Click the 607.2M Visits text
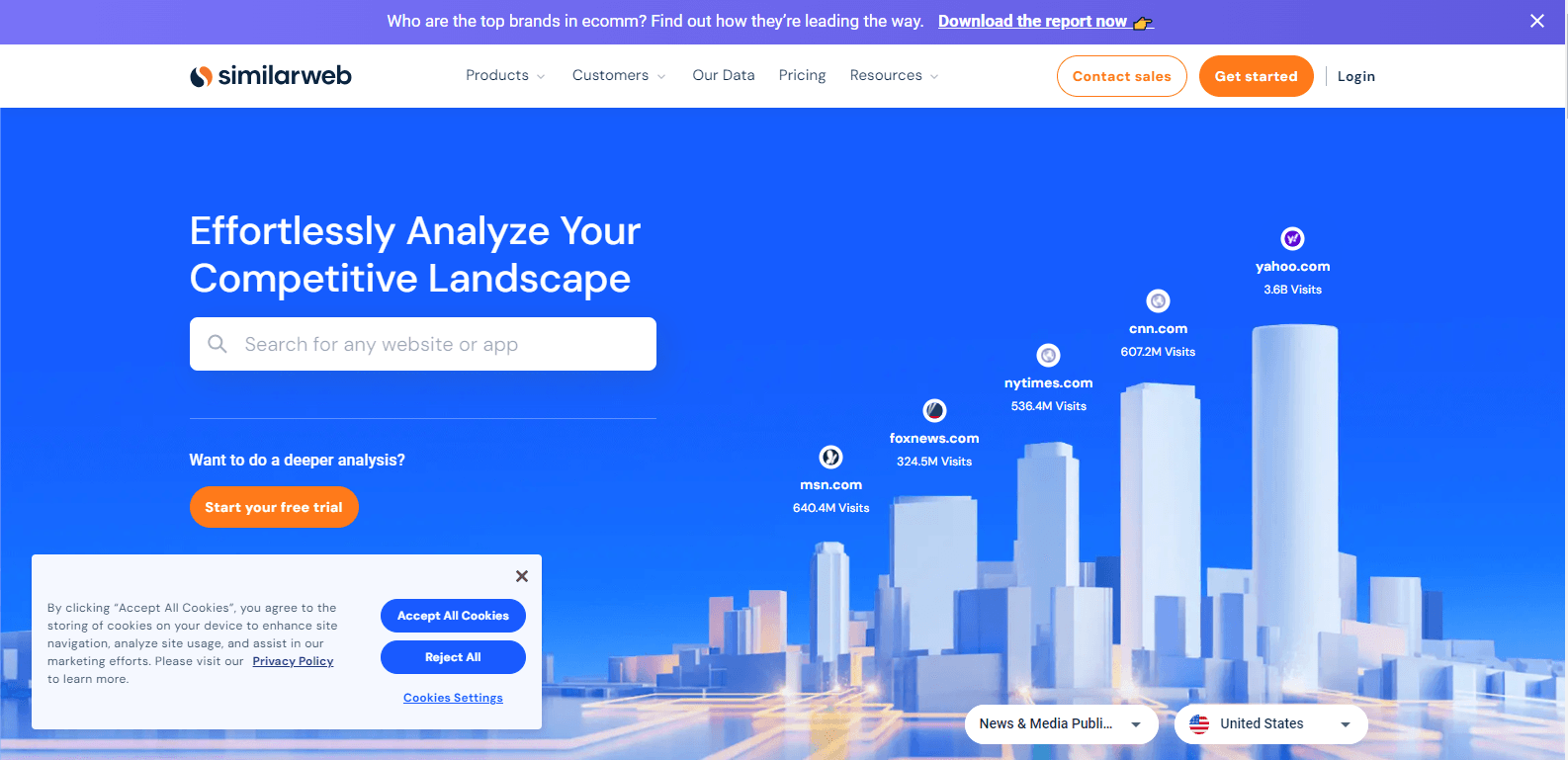 point(1158,352)
